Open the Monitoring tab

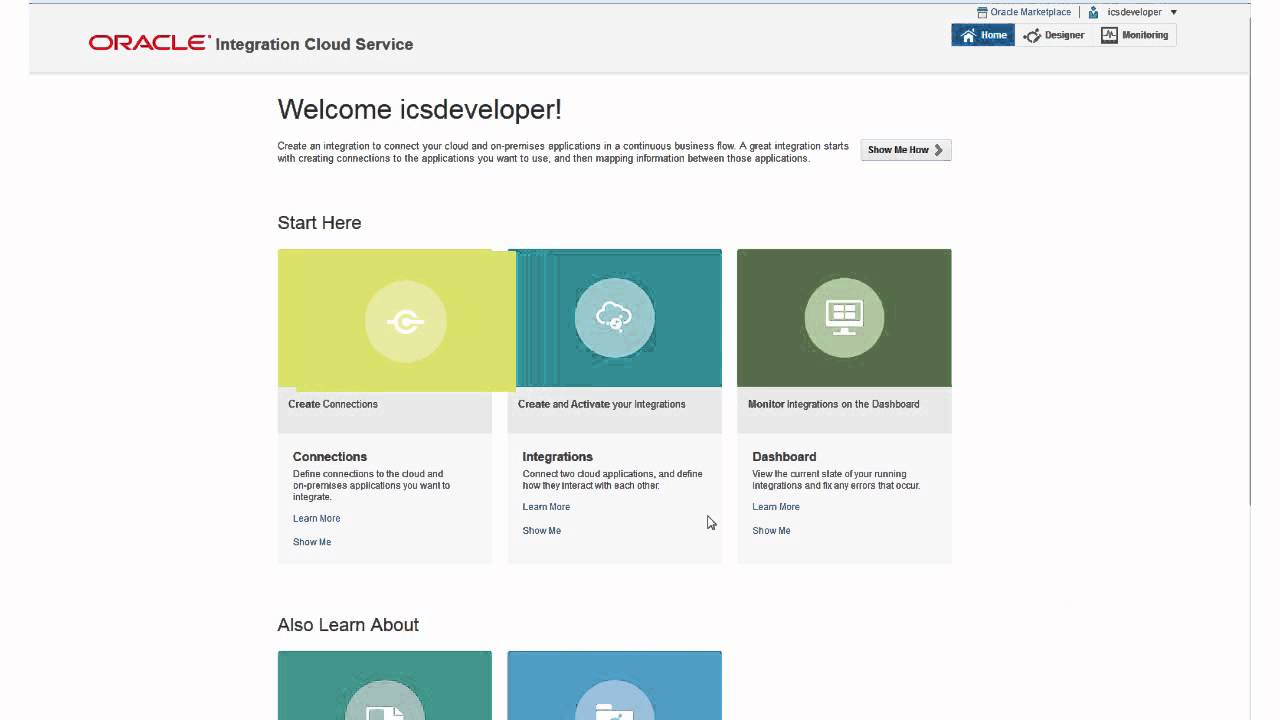[1135, 35]
